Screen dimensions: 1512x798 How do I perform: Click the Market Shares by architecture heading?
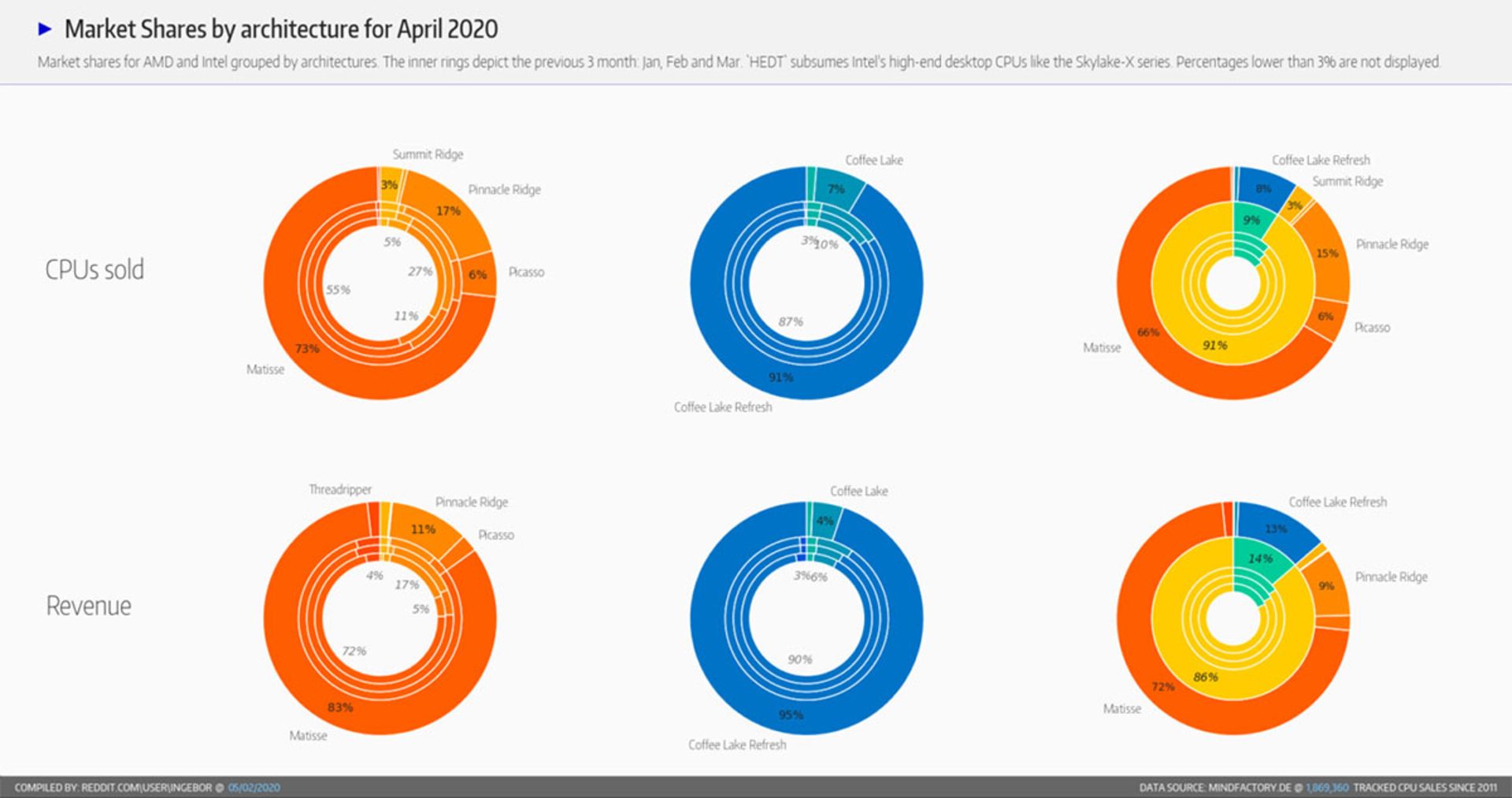(280, 29)
